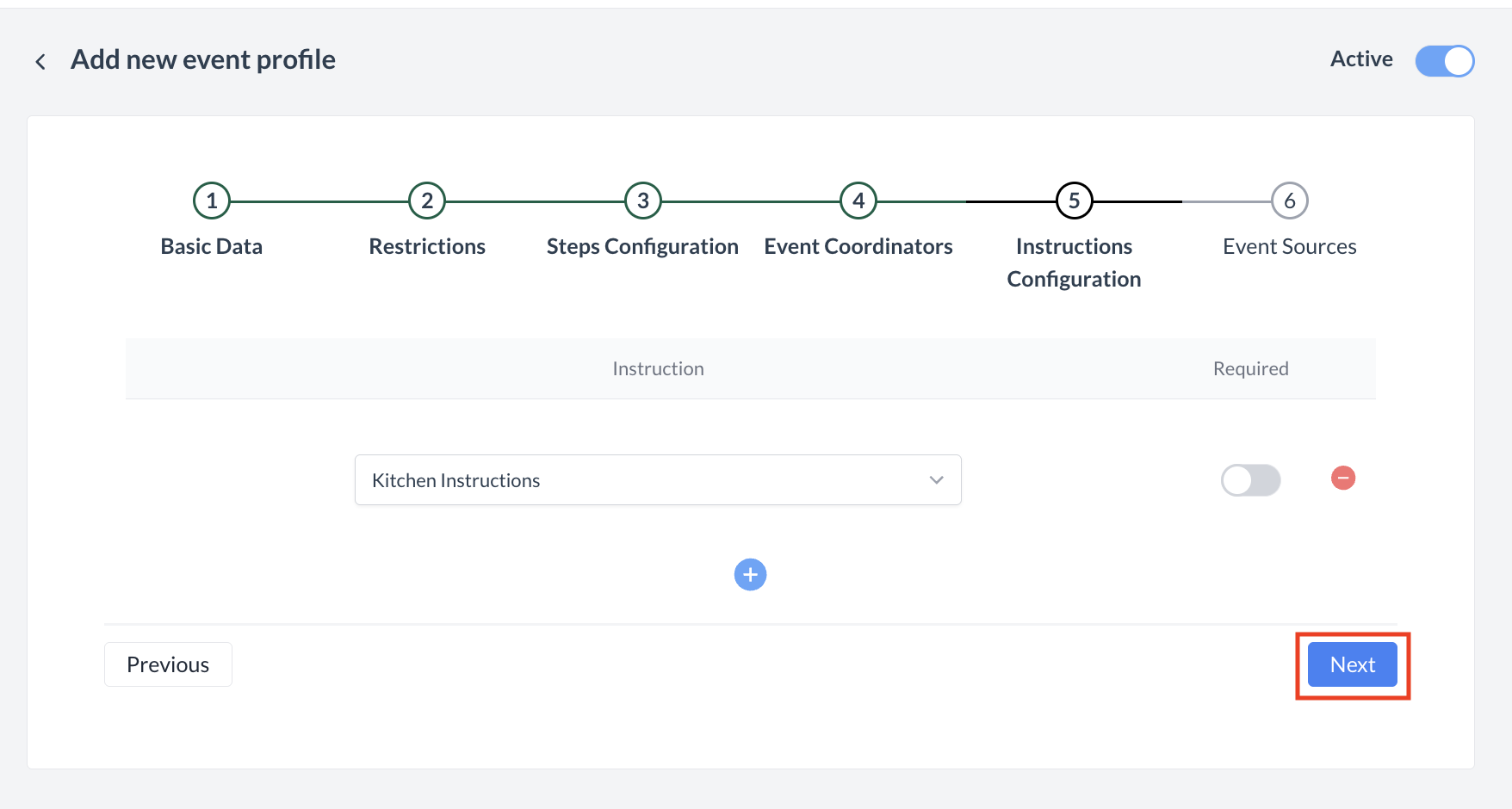Navigate to the Restrictions step label
This screenshot has height=809, width=1512.
(x=426, y=246)
